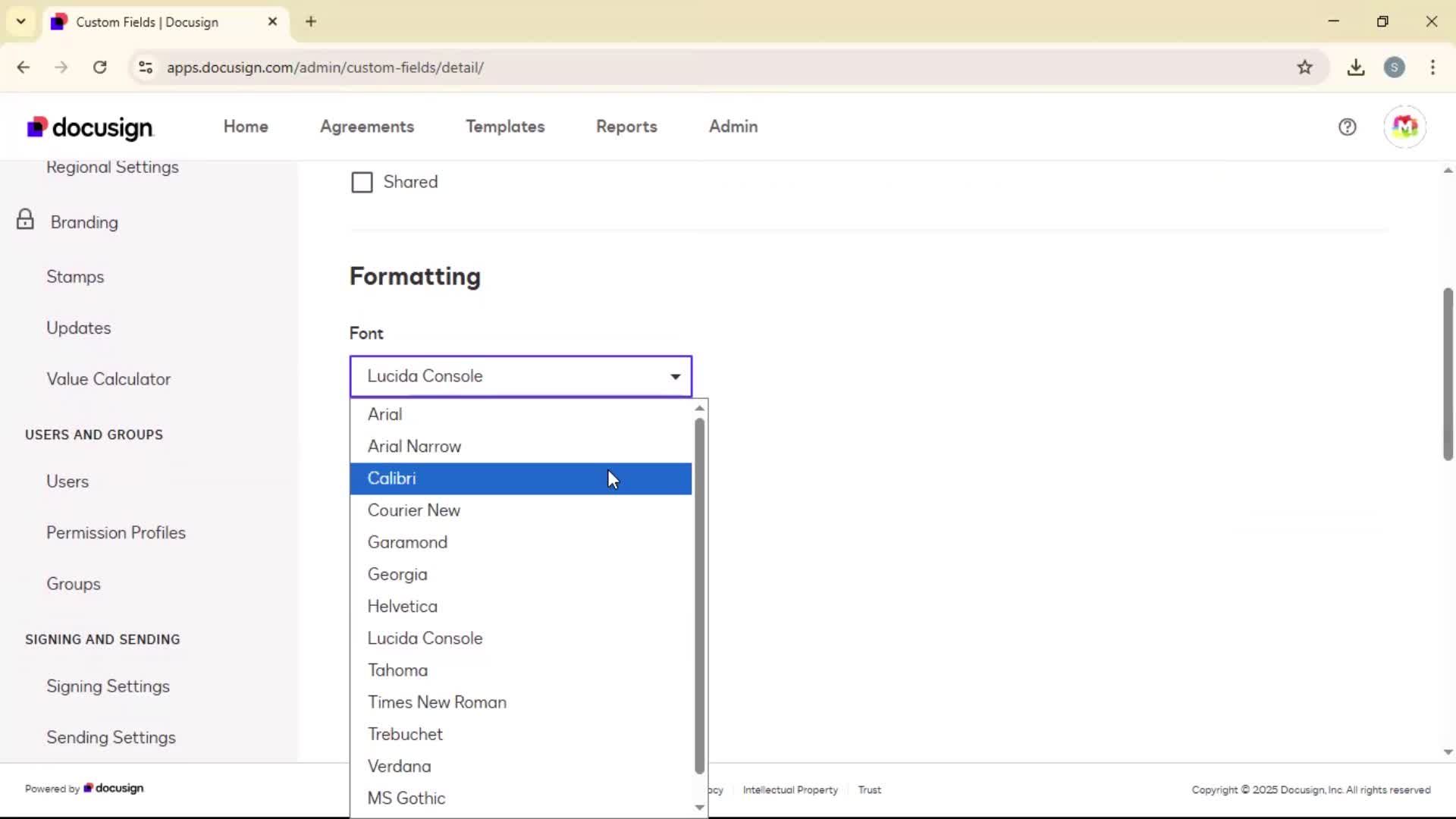Click the Trust footer link
The image size is (1456, 819).
[869, 789]
